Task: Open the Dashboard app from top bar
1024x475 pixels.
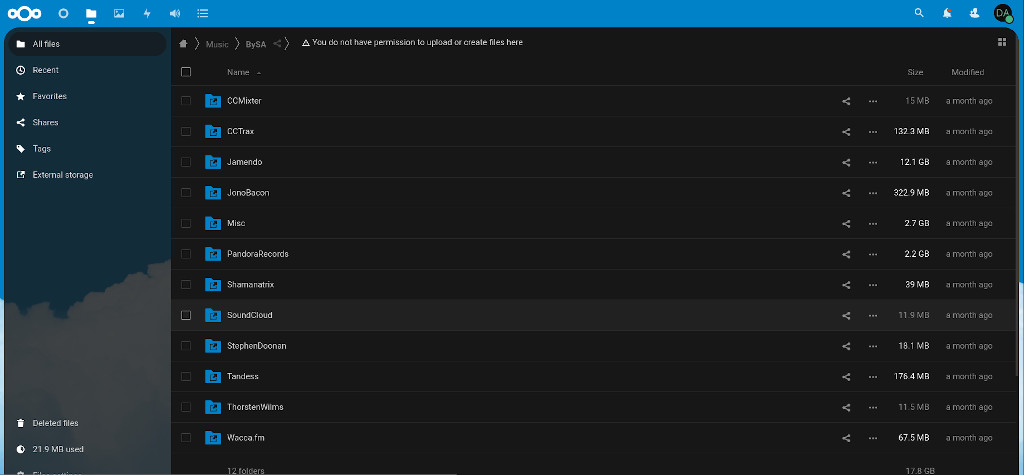Action: coord(64,13)
